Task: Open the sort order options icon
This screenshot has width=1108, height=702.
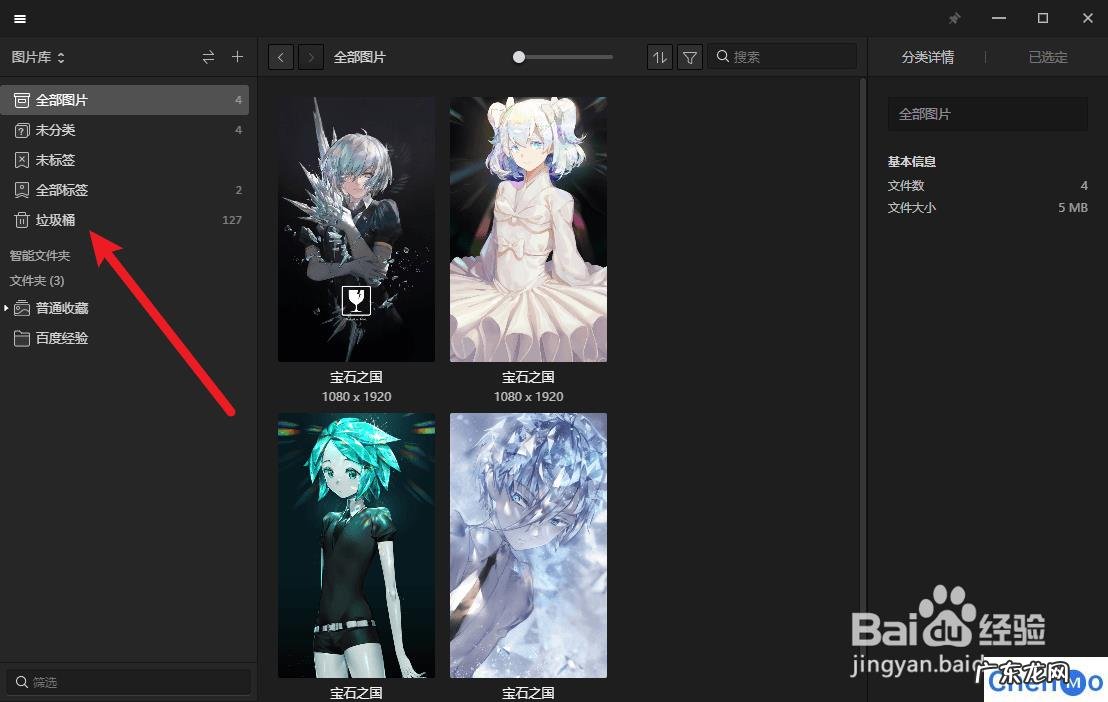Action: (659, 57)
